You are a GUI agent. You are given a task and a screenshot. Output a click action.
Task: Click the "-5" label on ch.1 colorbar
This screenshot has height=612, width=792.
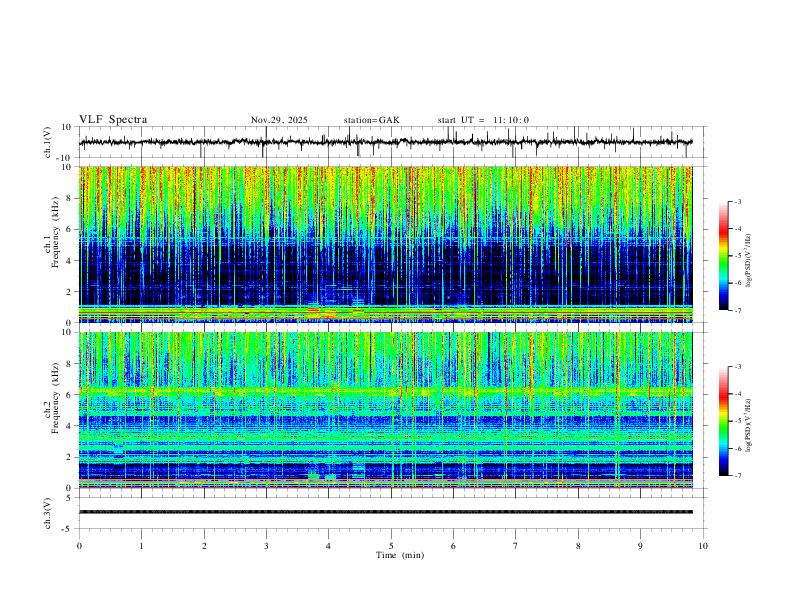pos(737,256)
